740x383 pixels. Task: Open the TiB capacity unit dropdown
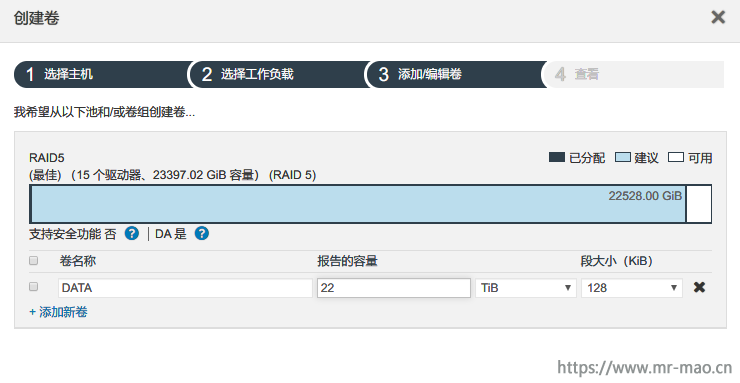pyautogui.click(x=526, y=288)
